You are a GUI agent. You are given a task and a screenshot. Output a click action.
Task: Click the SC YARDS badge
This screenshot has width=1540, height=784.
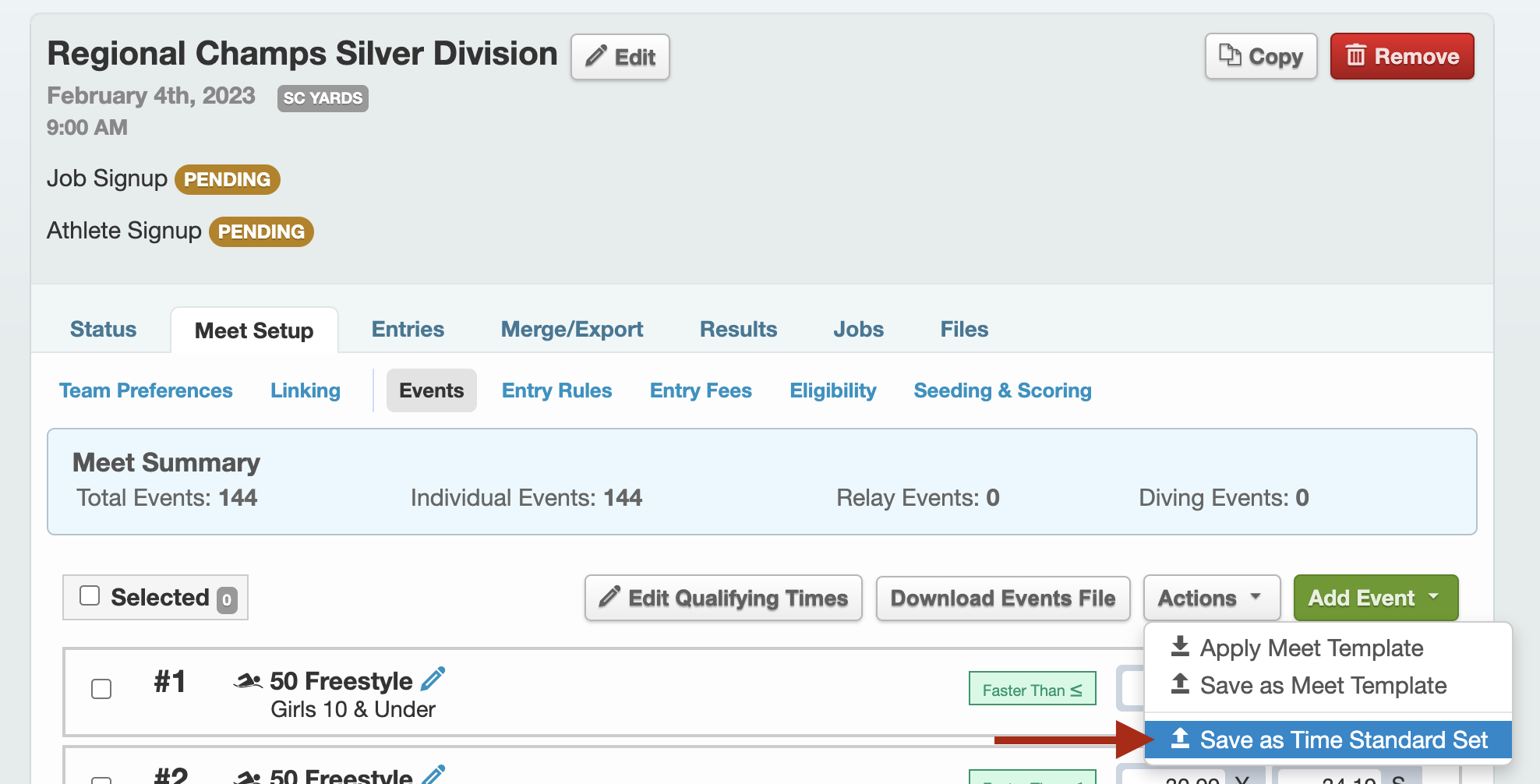[x=323, y=98]
